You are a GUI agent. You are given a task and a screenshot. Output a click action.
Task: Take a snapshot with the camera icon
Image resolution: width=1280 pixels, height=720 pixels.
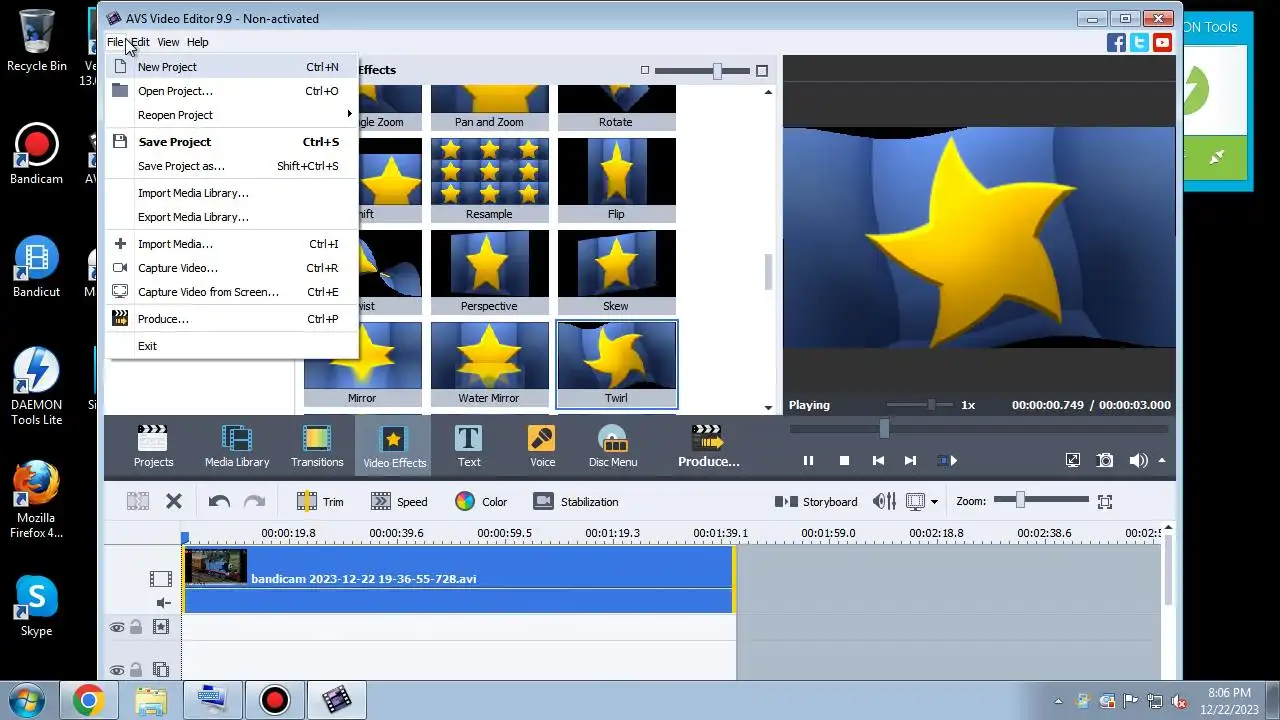click(1105, 460)
